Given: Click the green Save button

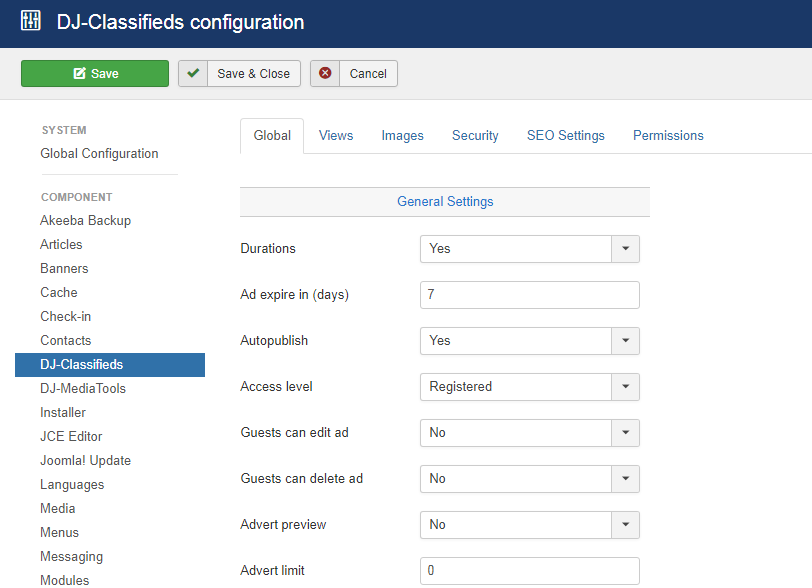Looking at the screenshot, I should tap(95, 74).
